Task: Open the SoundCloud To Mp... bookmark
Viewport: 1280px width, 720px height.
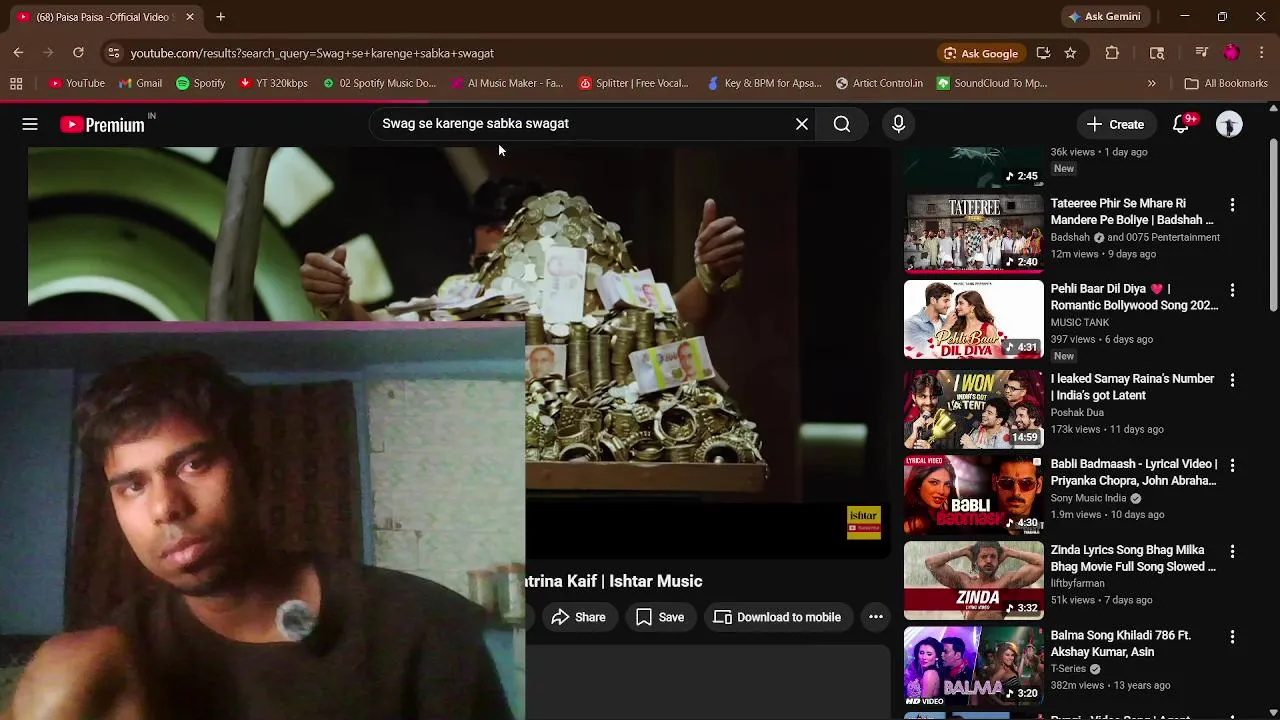Action: (992, 84)
